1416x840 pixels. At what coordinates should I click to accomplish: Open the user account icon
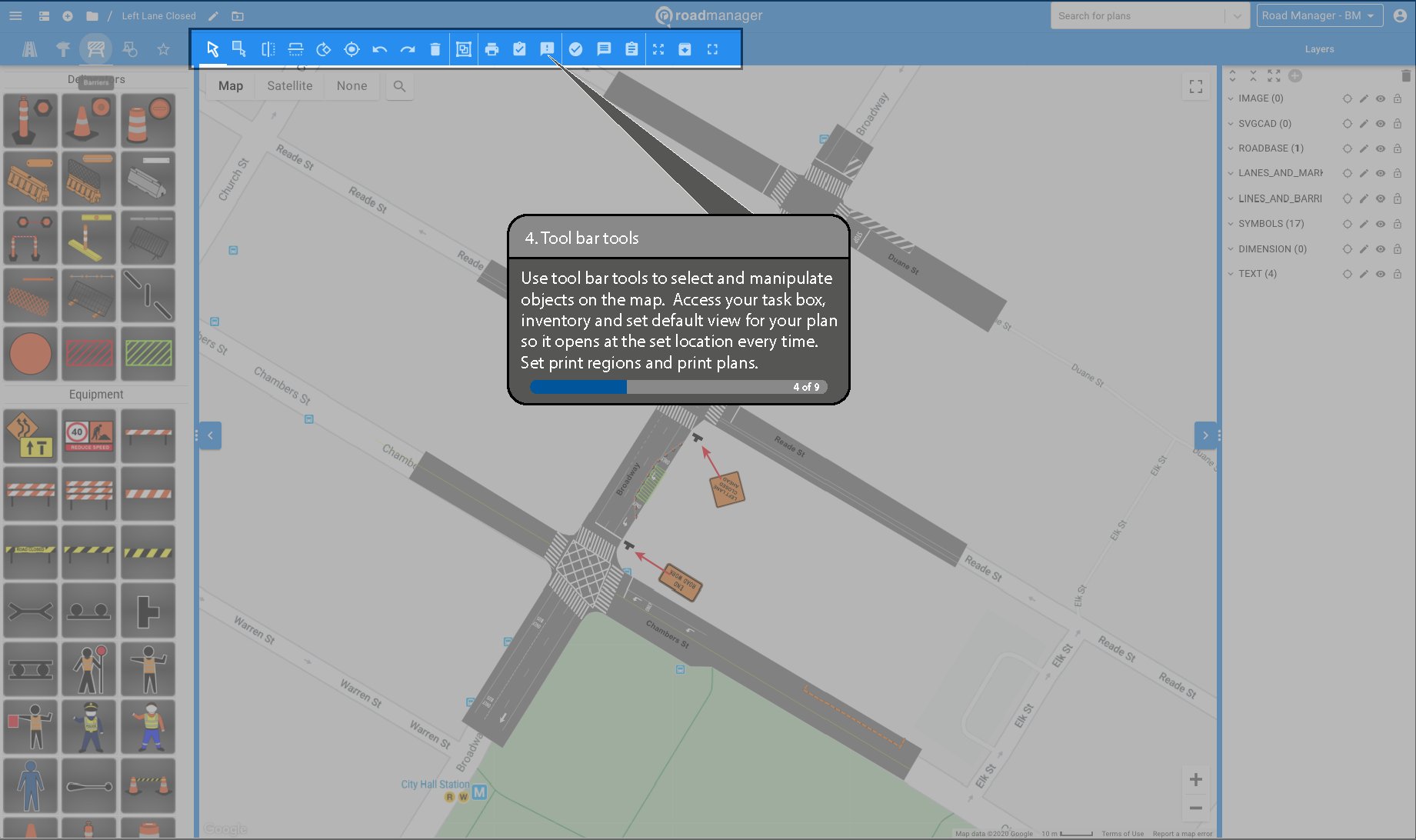click(1400, 15)
